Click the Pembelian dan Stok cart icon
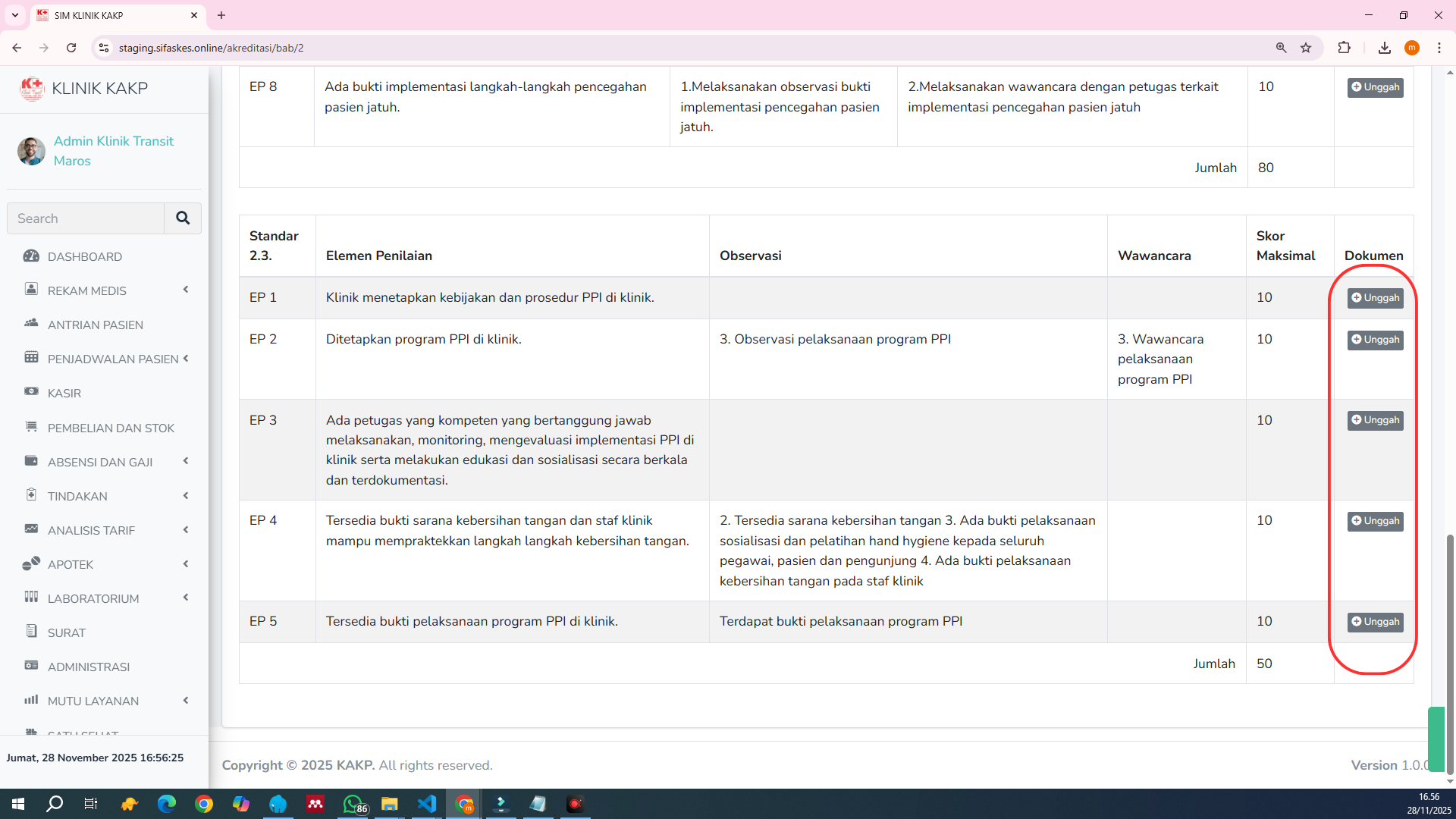Image resolution: width=1456 pixels, height=819 pixels. click(x=31, y=427)
